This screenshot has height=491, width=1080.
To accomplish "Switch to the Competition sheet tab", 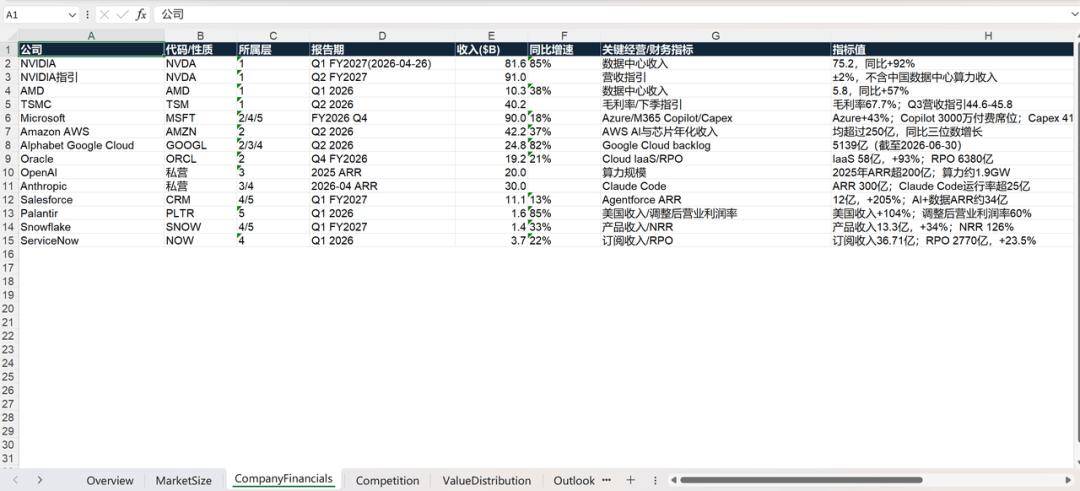I will point(387,481).
